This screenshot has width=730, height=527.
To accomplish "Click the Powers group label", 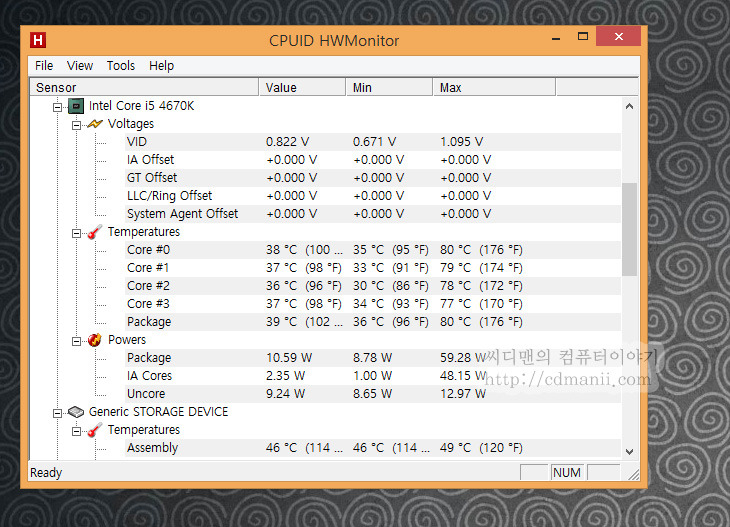I will 127,340.
